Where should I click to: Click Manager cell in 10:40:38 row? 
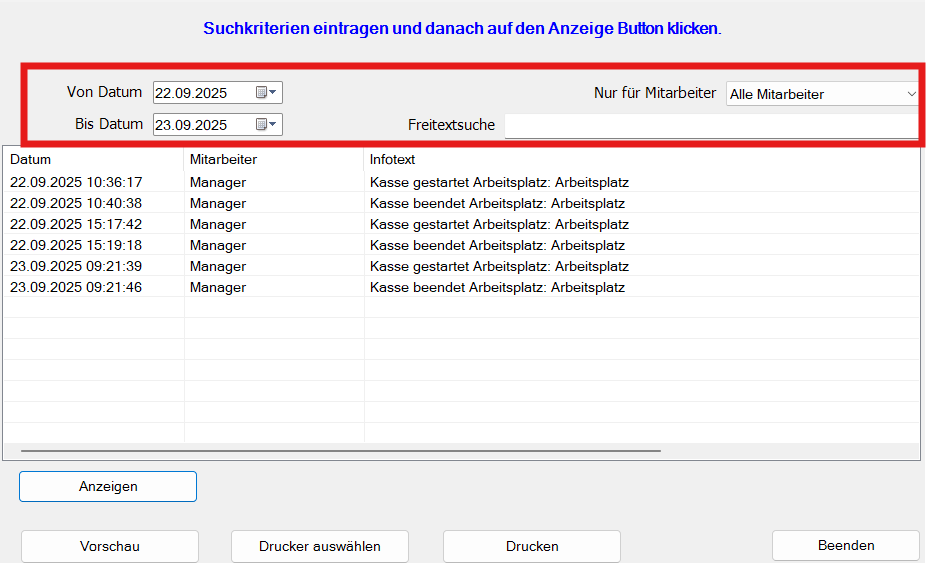tap(218, 203)
